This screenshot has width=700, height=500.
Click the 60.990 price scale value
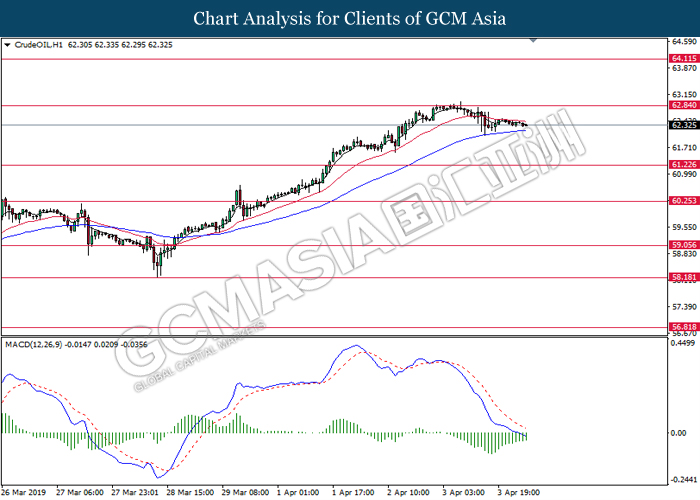pos(684,174)
